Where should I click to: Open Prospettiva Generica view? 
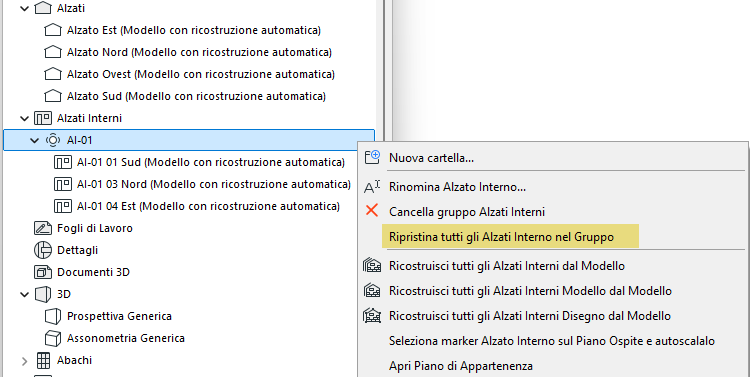(x=120, y=316)
